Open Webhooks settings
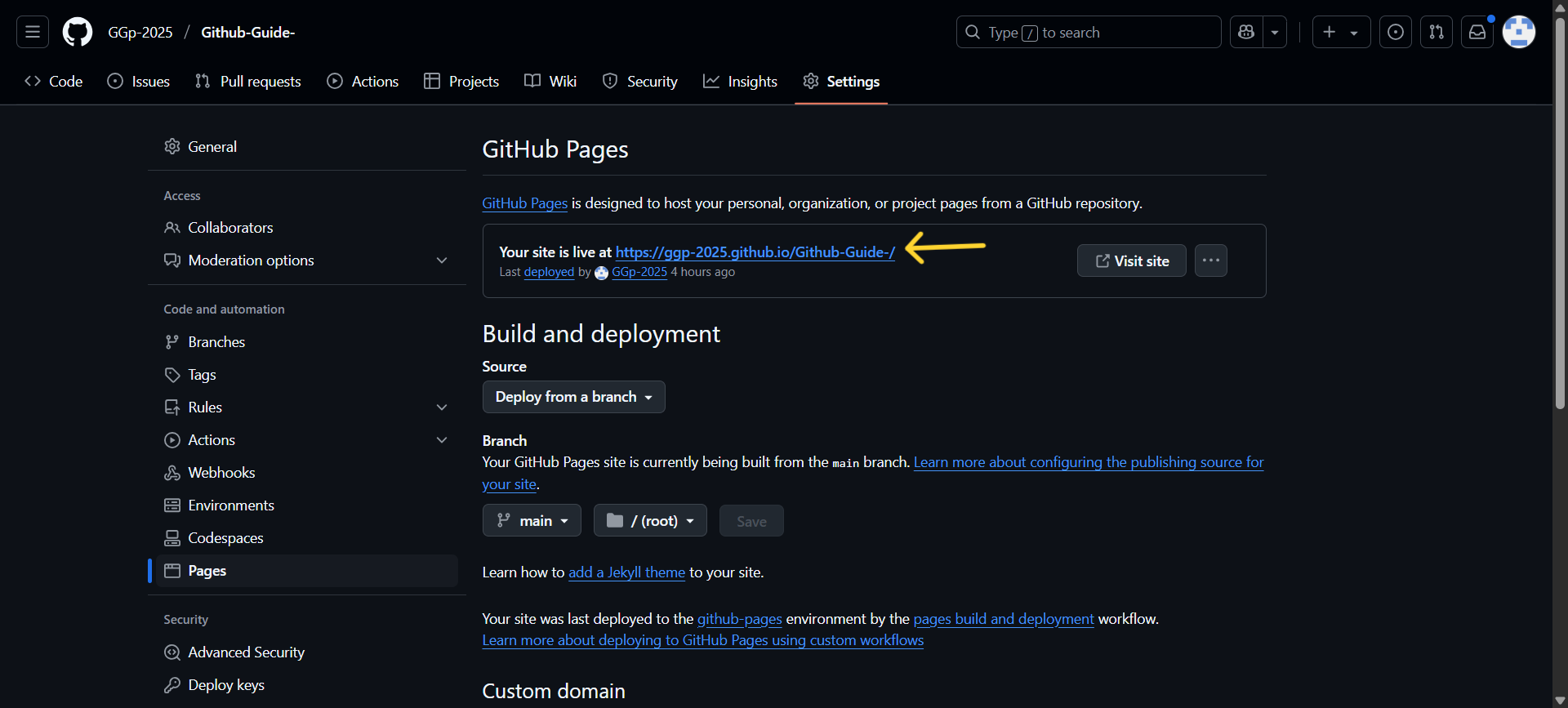 (x=307, y=472)
